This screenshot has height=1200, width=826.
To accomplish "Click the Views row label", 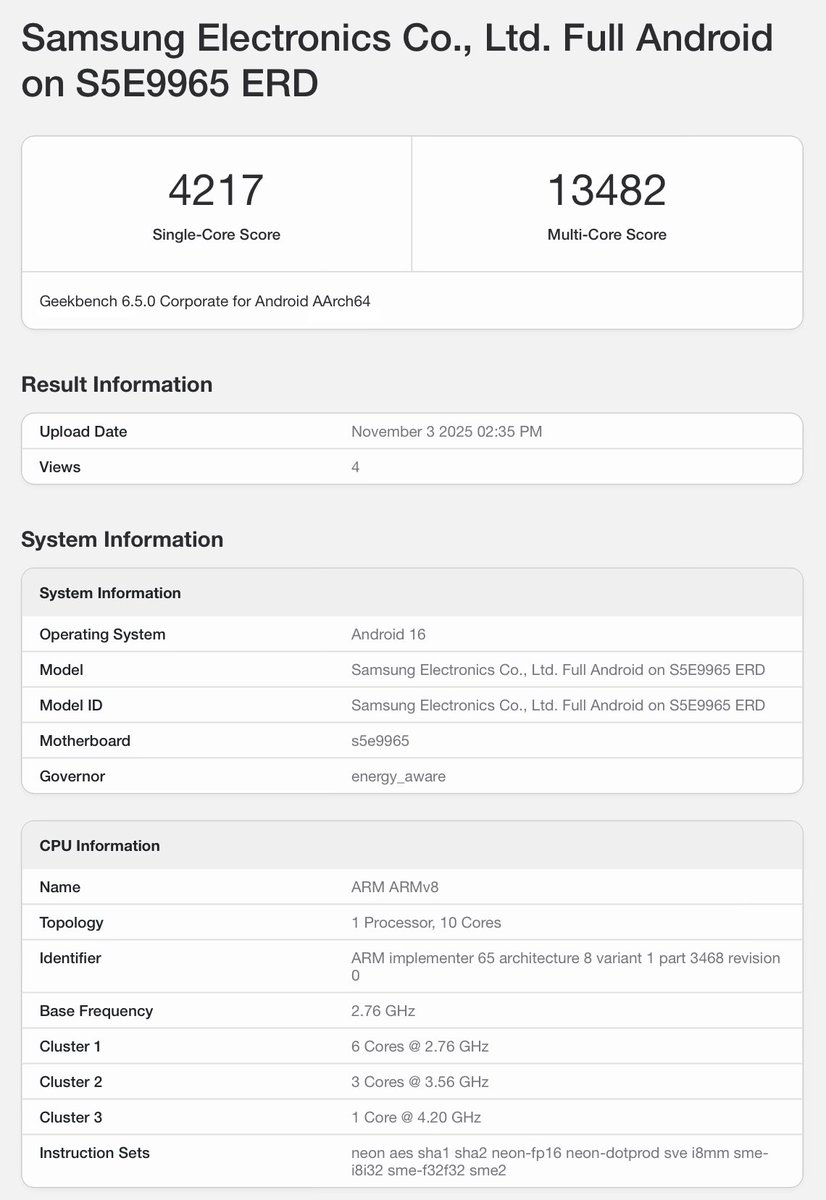I will pyautogui.click(x=60, y=467).
